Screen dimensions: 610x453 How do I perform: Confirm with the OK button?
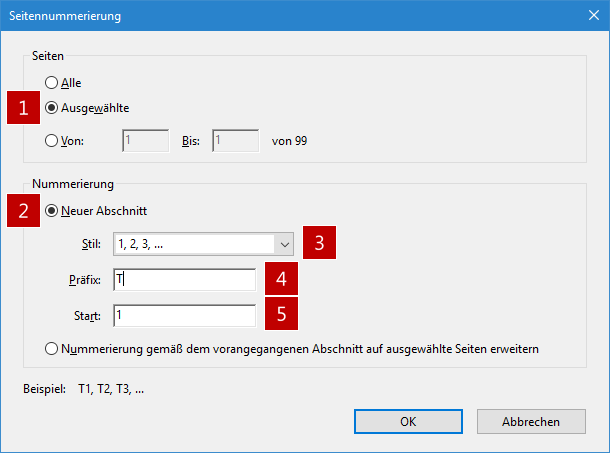[x=408, y=421]
